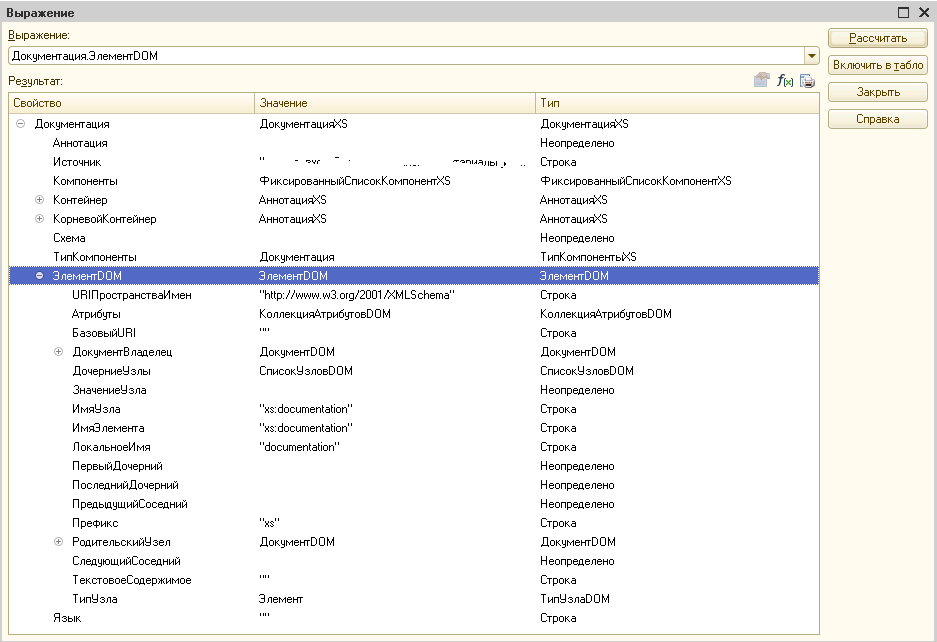Expand the КорневойКонтейнер node

(x=39, y=219)
